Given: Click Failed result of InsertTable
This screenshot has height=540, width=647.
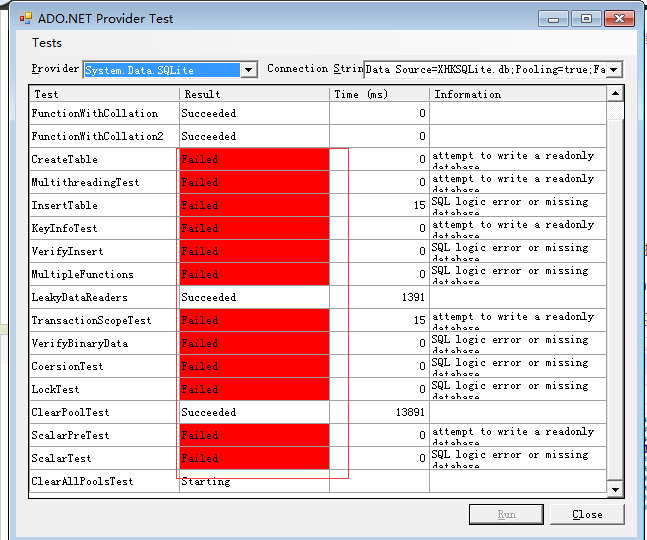Looking at the screenshot, I should [255, 205].
